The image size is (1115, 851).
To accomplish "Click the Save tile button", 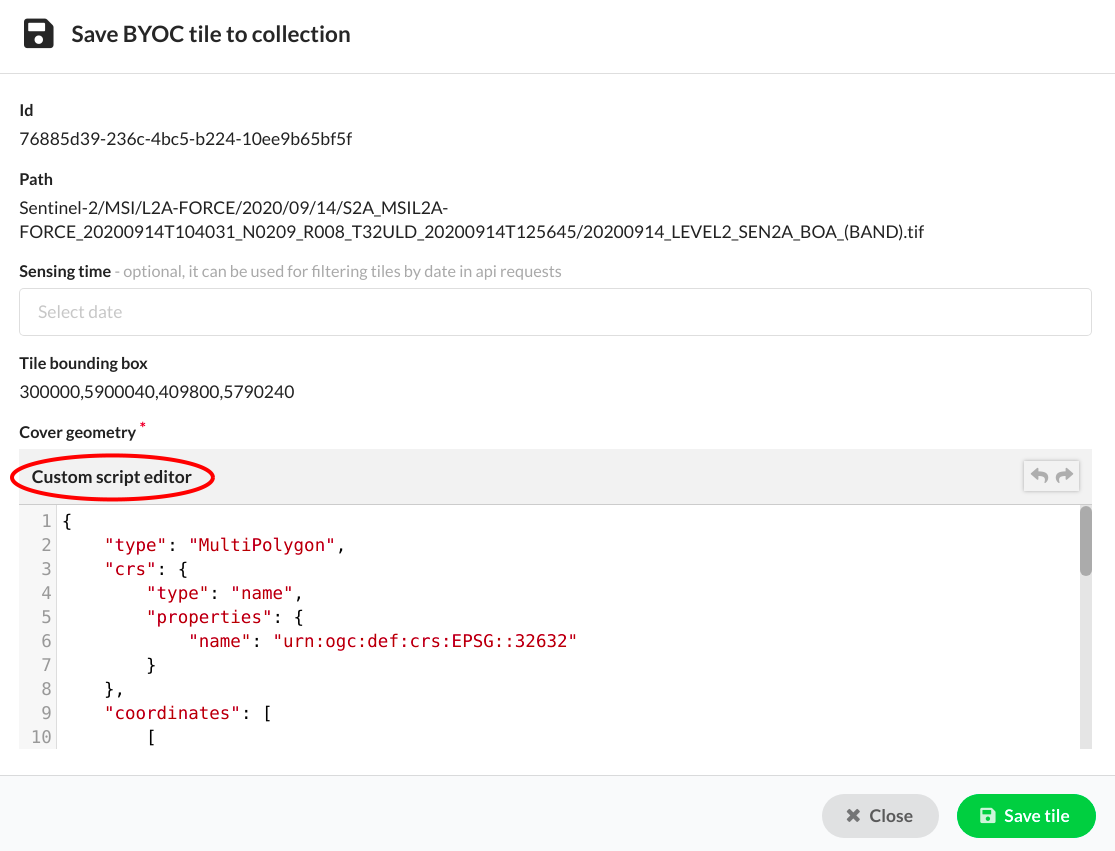I will 1025,815.
